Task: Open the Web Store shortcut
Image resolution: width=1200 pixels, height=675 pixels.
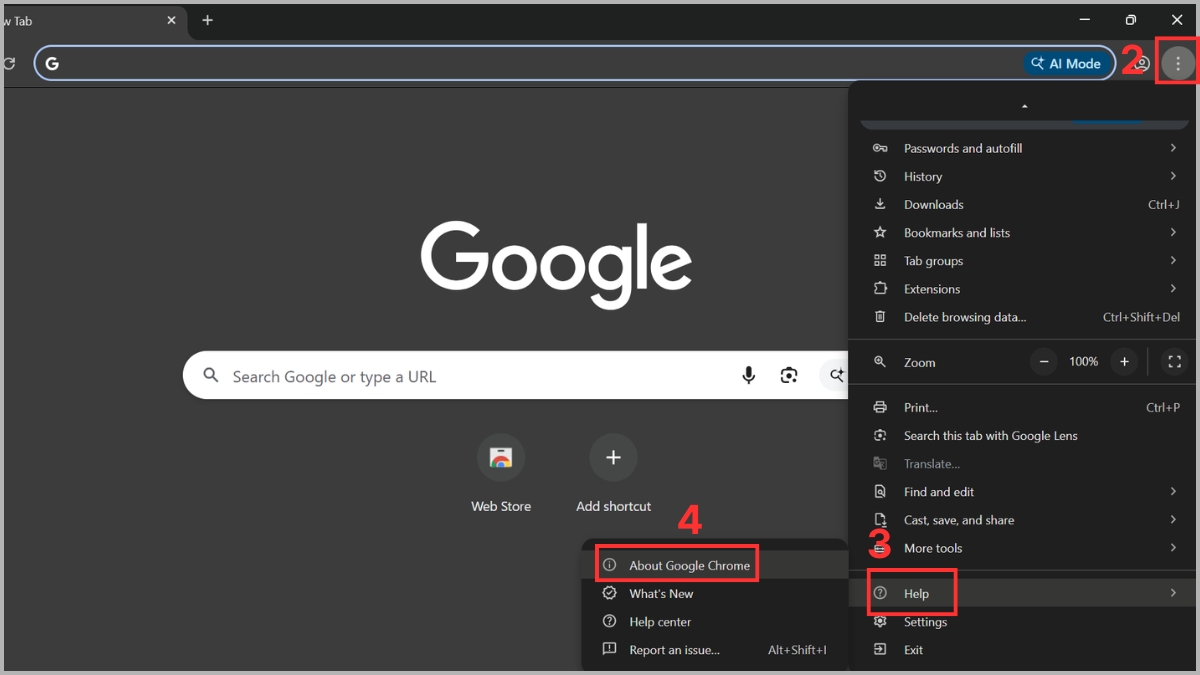Action: point(501,474)
